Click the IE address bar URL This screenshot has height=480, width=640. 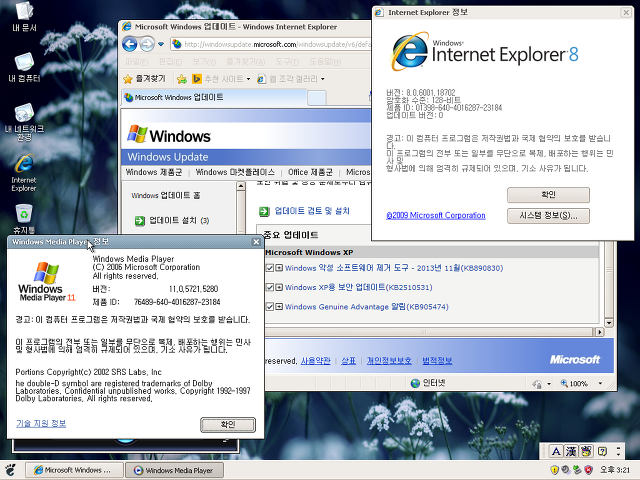pos(278,44)
